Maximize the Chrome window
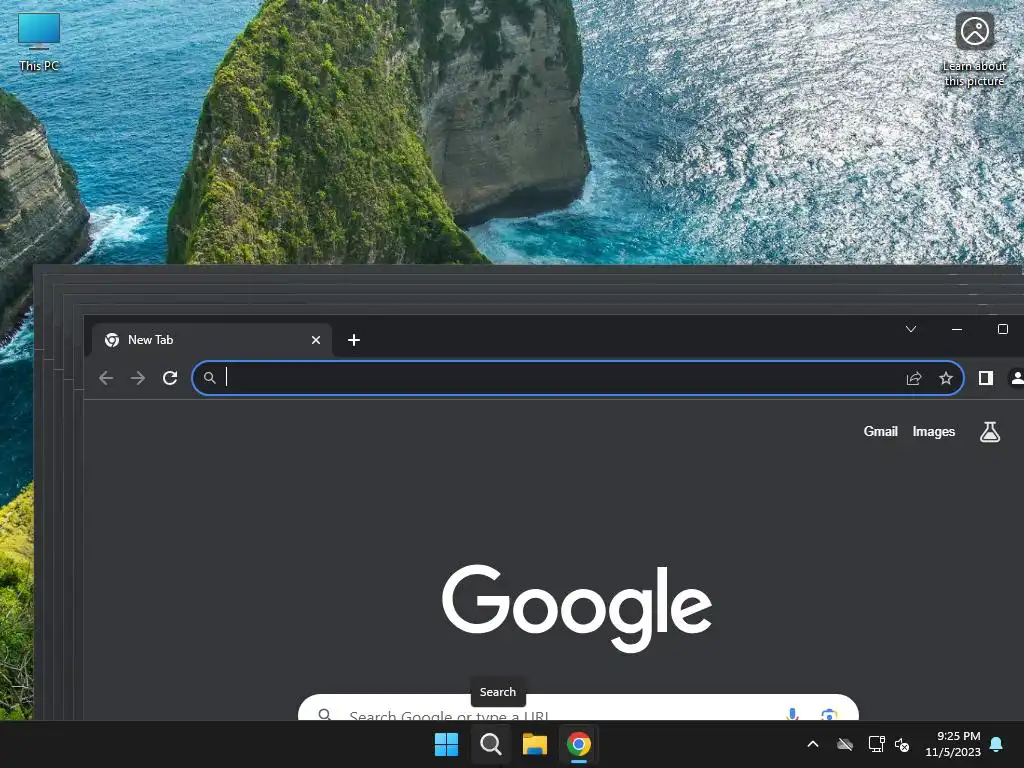 [x=1003, y=329]
